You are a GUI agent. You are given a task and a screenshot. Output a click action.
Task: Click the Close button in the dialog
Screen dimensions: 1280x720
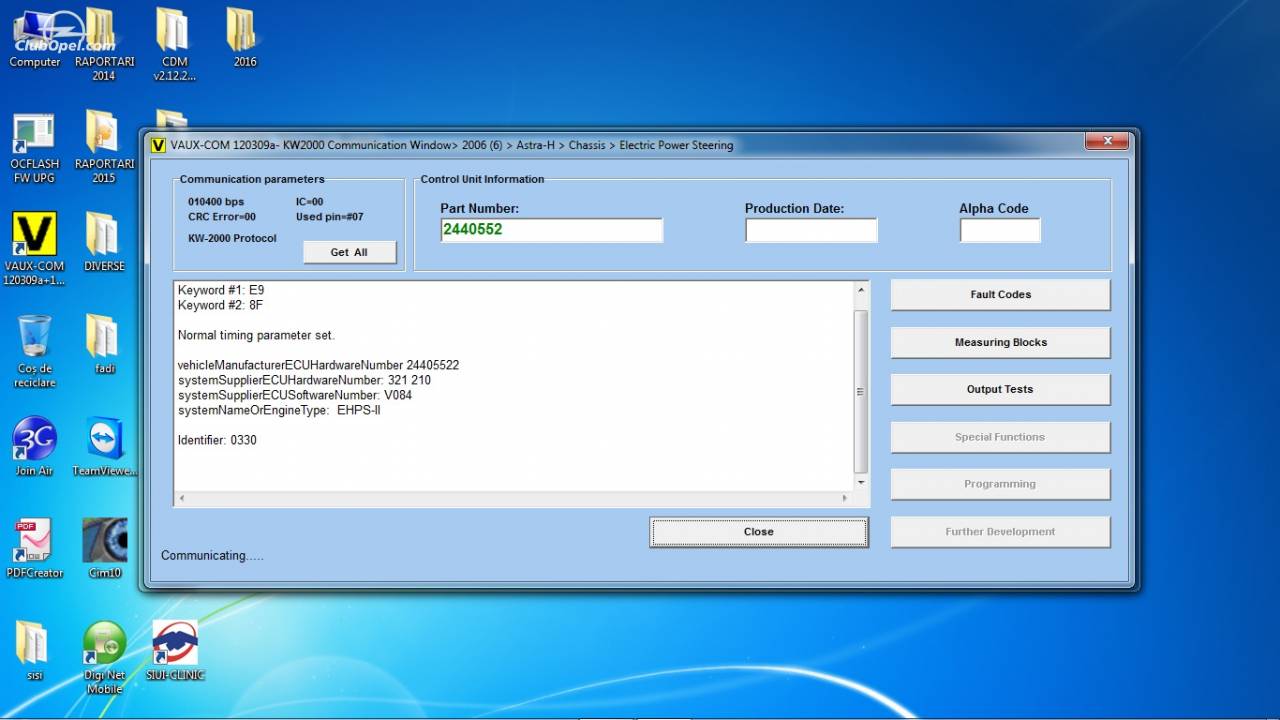(x=759, y=532)
